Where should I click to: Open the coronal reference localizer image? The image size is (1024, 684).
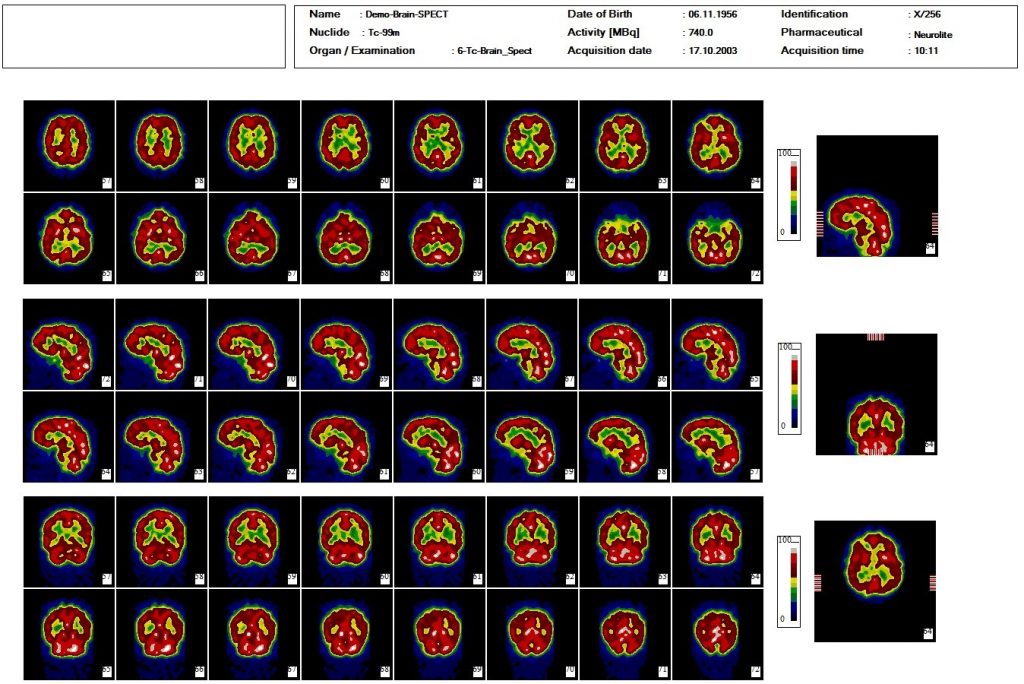[876, 393]
